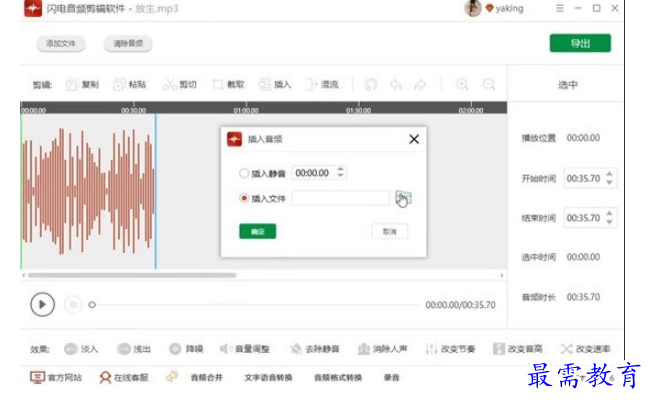
Task: Increase the silence duration stepper in dialog
Action: pos(340,169)
